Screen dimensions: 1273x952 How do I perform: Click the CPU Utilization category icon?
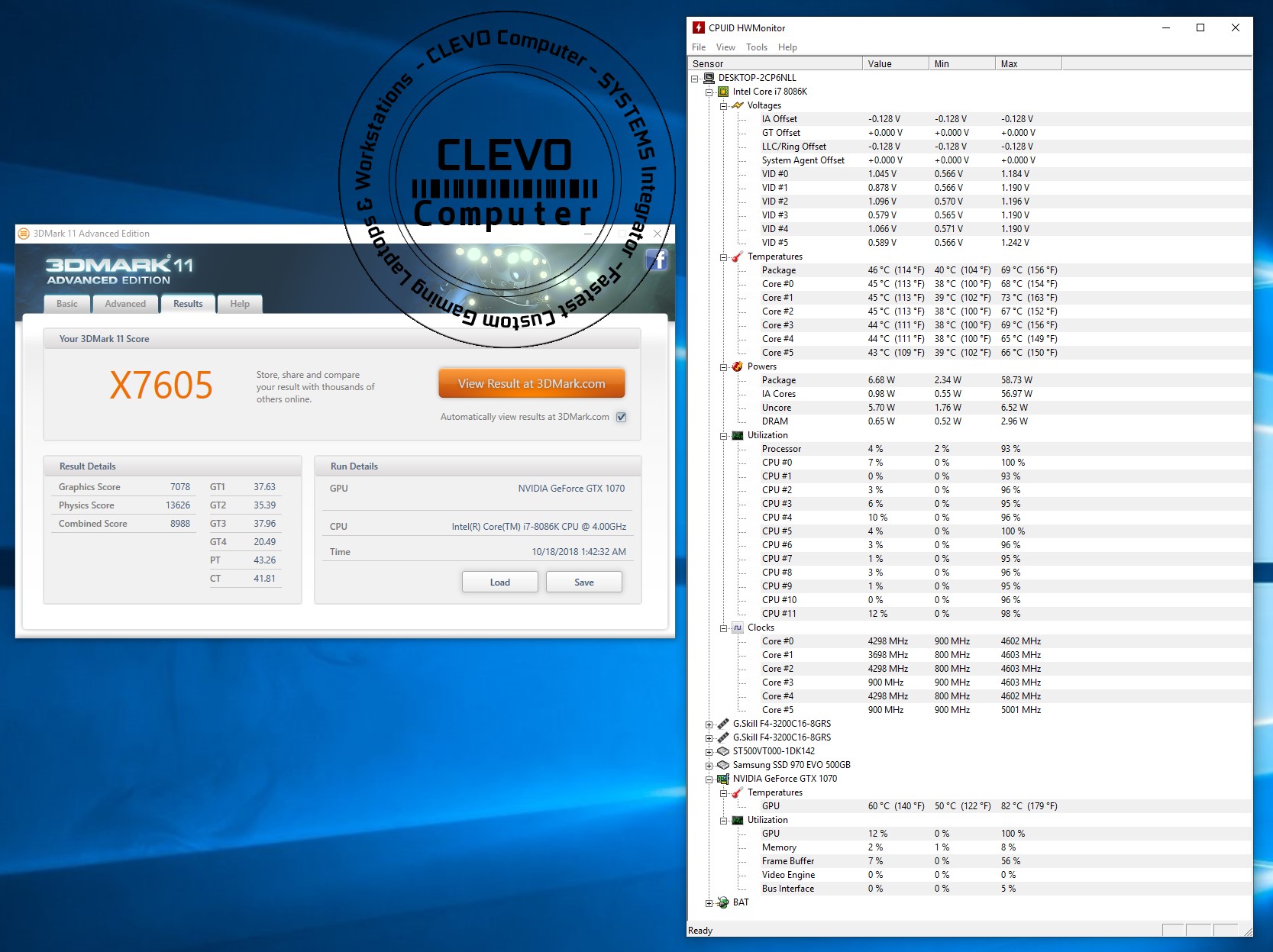click(738, 435)
